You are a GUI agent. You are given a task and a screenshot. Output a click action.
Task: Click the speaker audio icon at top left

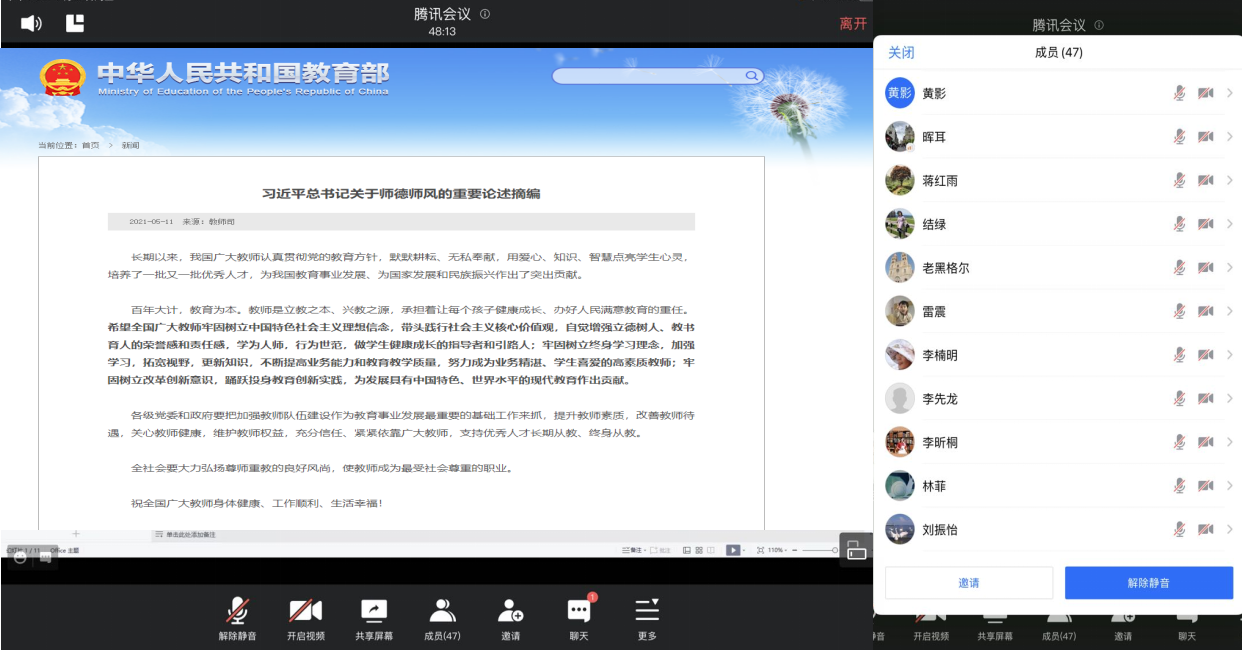pyautogui.click(x=31, y=23)
